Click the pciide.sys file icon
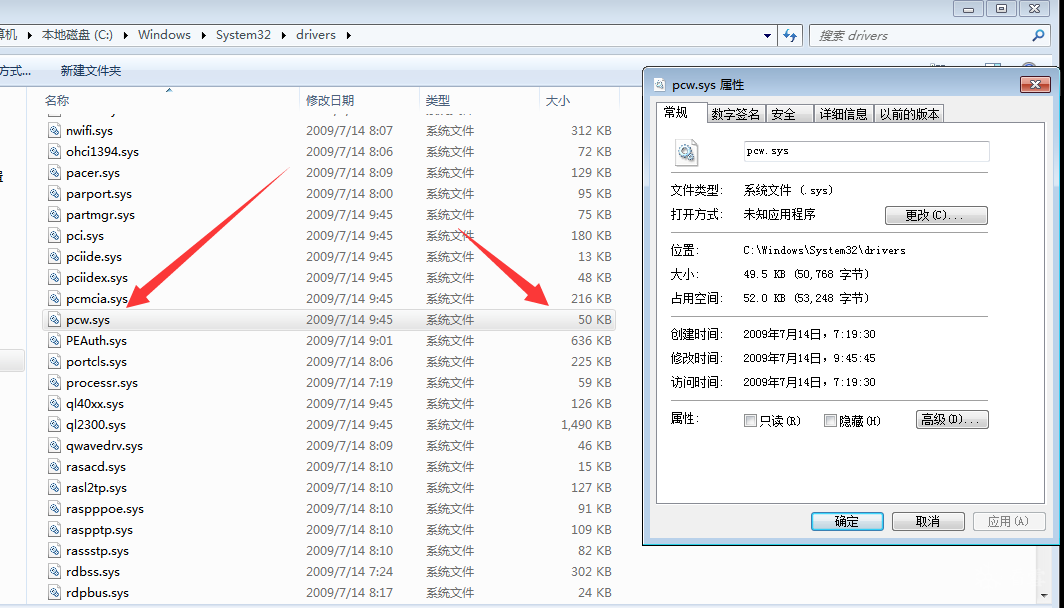The width and height of the screenshot is (1064, 608). tap(54, 256)
